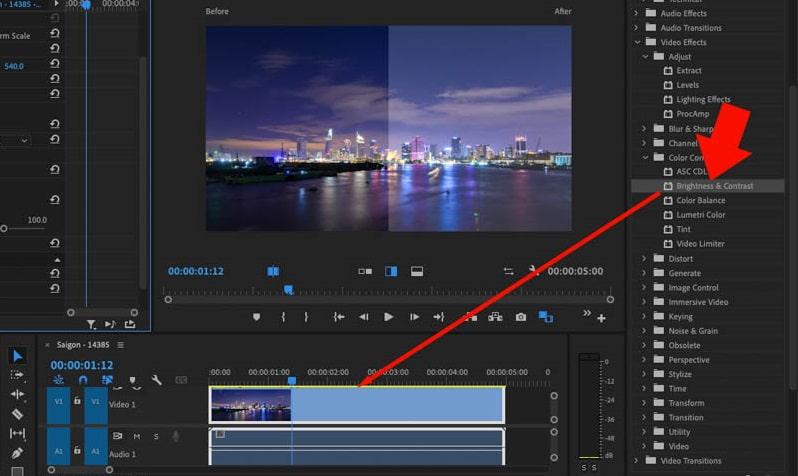
Task: Expand the Audio Effects folder
Action: click(636, 13)
